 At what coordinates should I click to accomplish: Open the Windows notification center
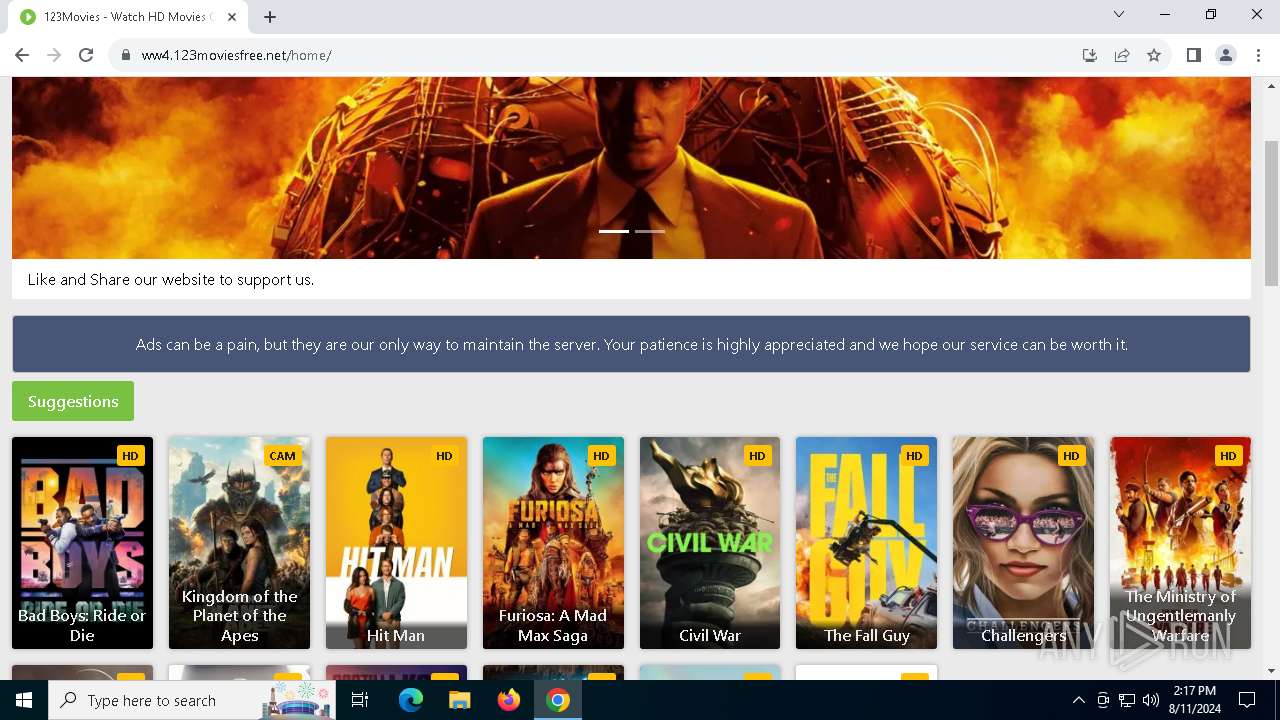pyautogui.click(x=1247, y=700)
